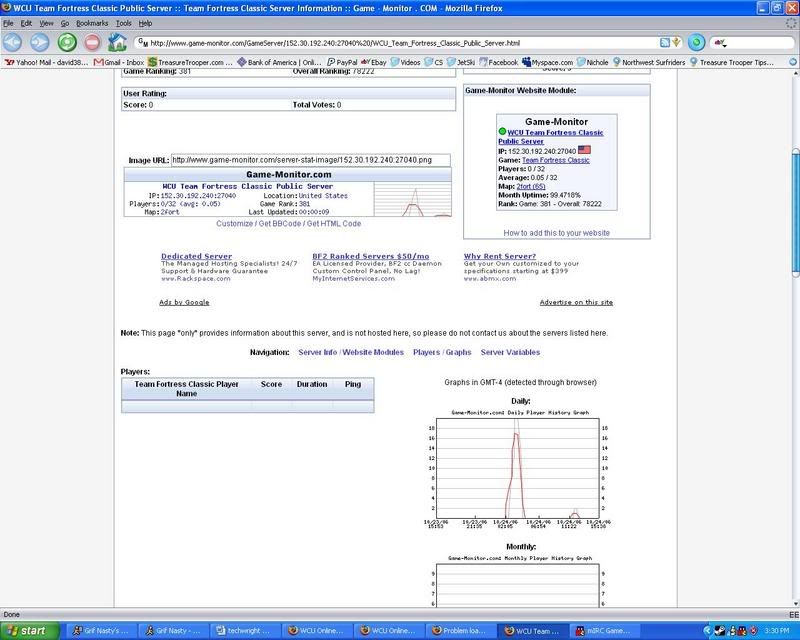Click the RSS feed icon in address bar
Viewport: 800px width, 640px height.
665,43
